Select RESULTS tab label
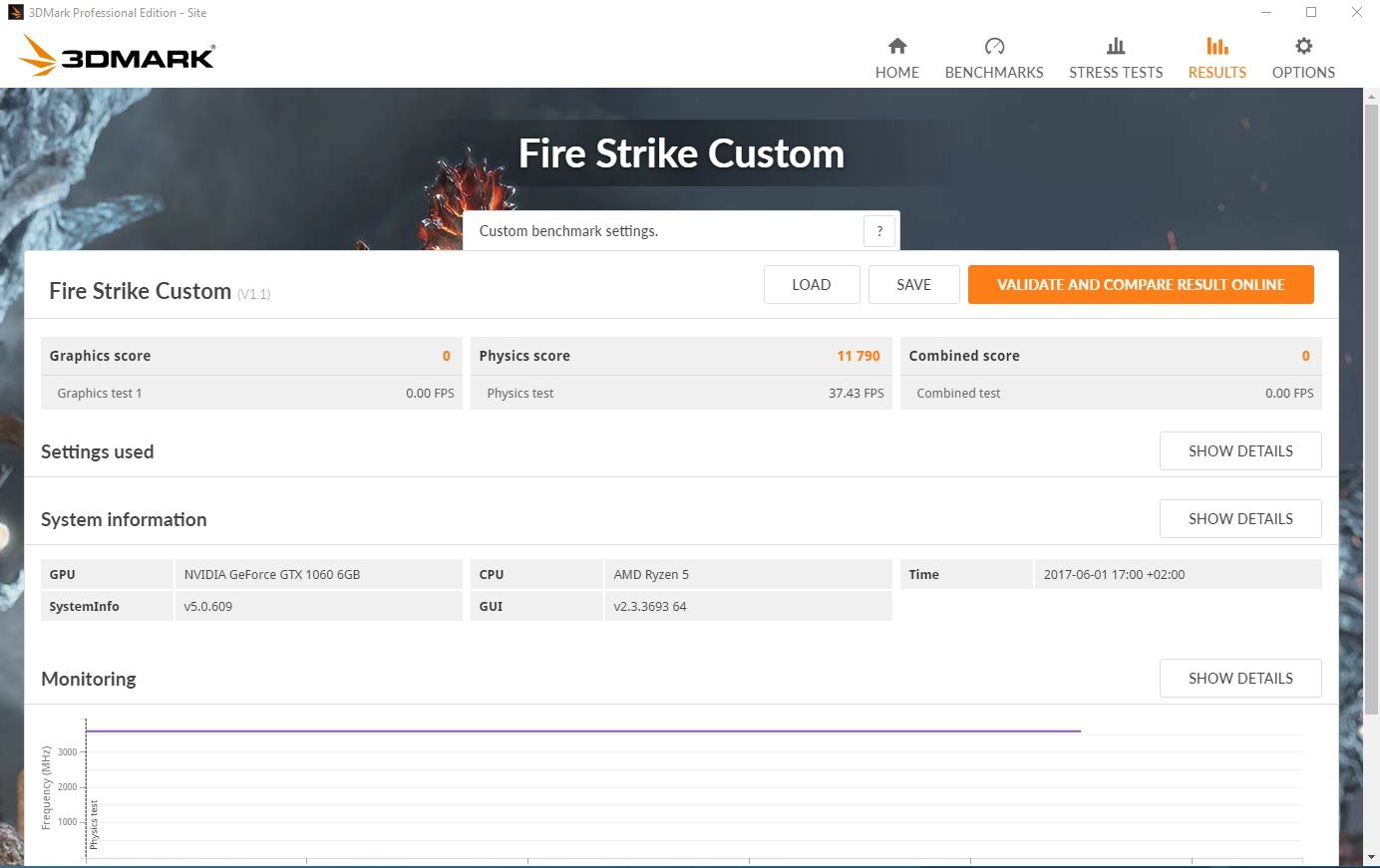This screenshot has height=868, width=1380. pyautogui.click(x=1217, y=73)
